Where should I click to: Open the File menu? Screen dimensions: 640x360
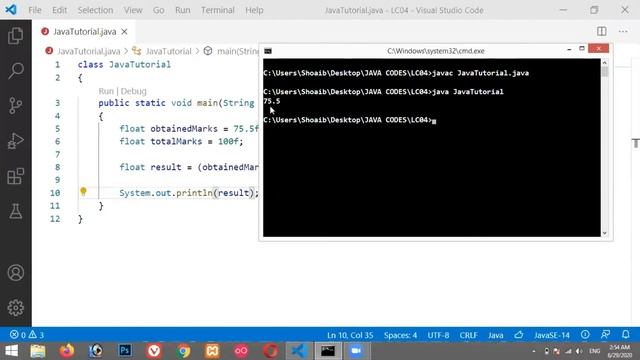(35, 10)
